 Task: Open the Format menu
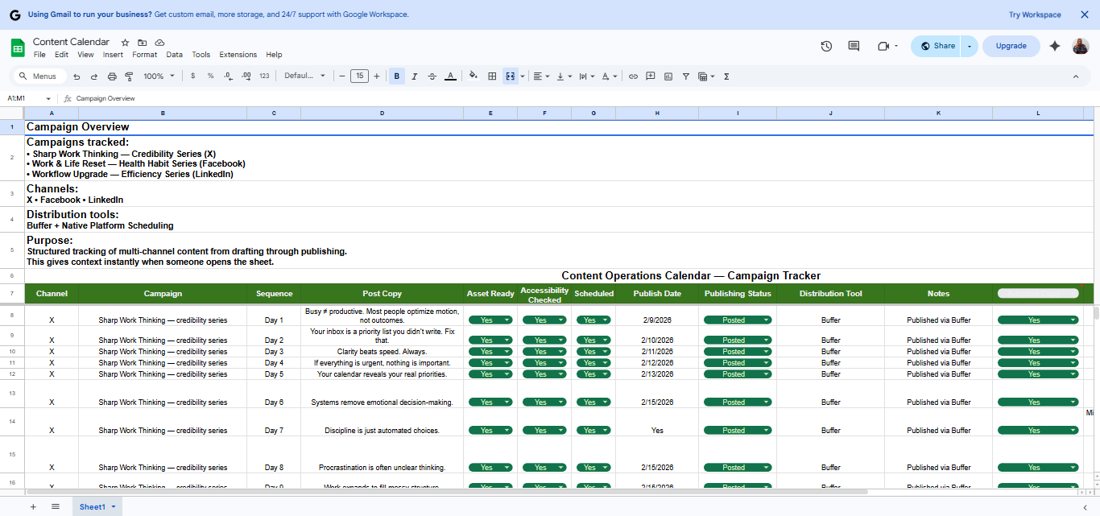145,55
